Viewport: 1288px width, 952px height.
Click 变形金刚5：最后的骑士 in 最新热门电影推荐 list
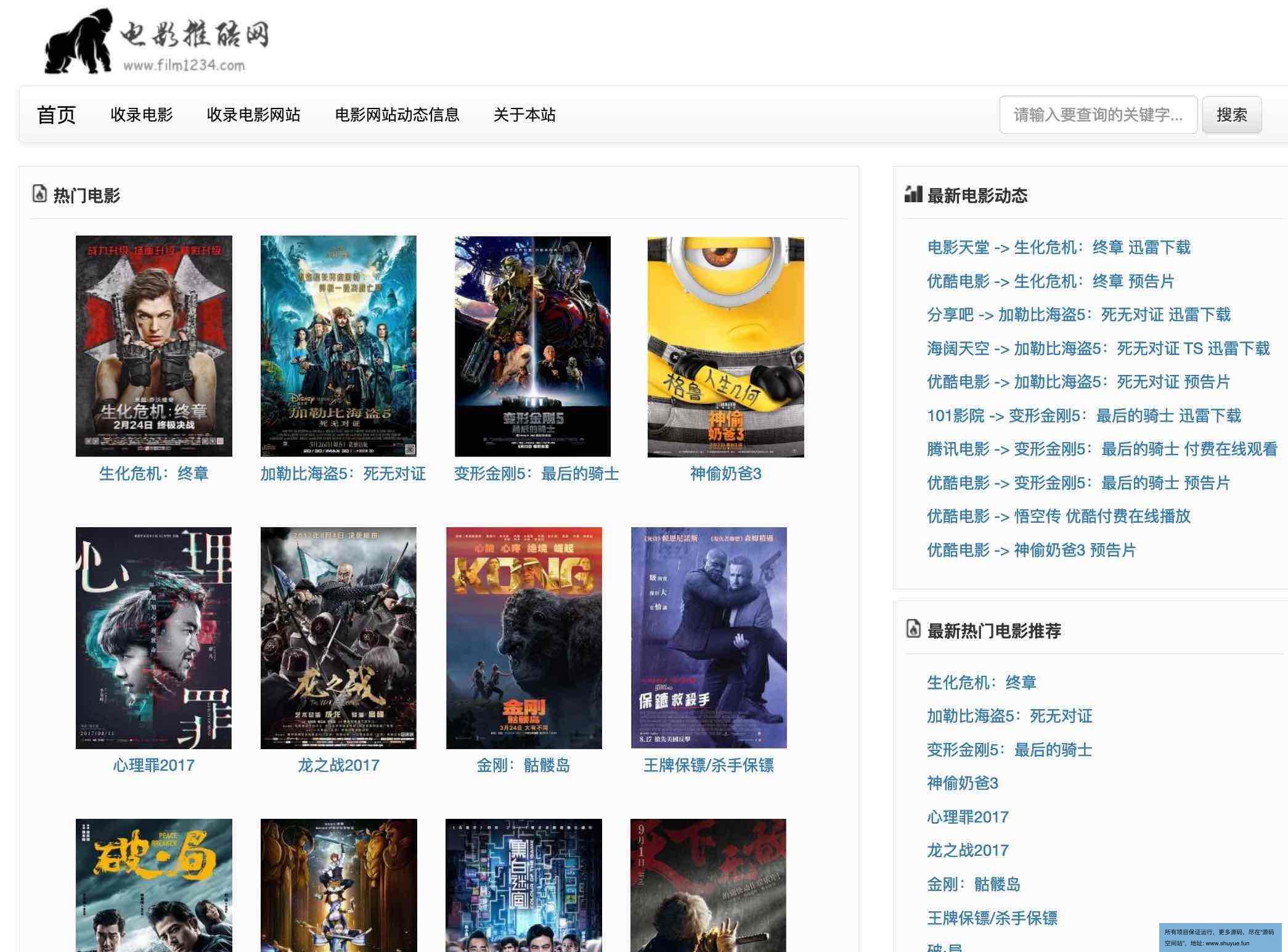(x=1009, y=750)
